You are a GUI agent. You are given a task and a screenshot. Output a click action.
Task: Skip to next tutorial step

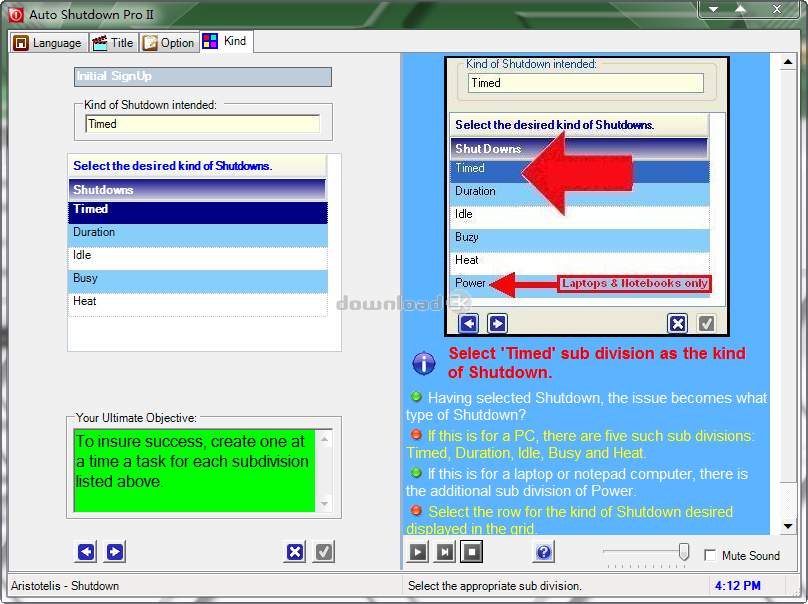click(x=445, y=552)
